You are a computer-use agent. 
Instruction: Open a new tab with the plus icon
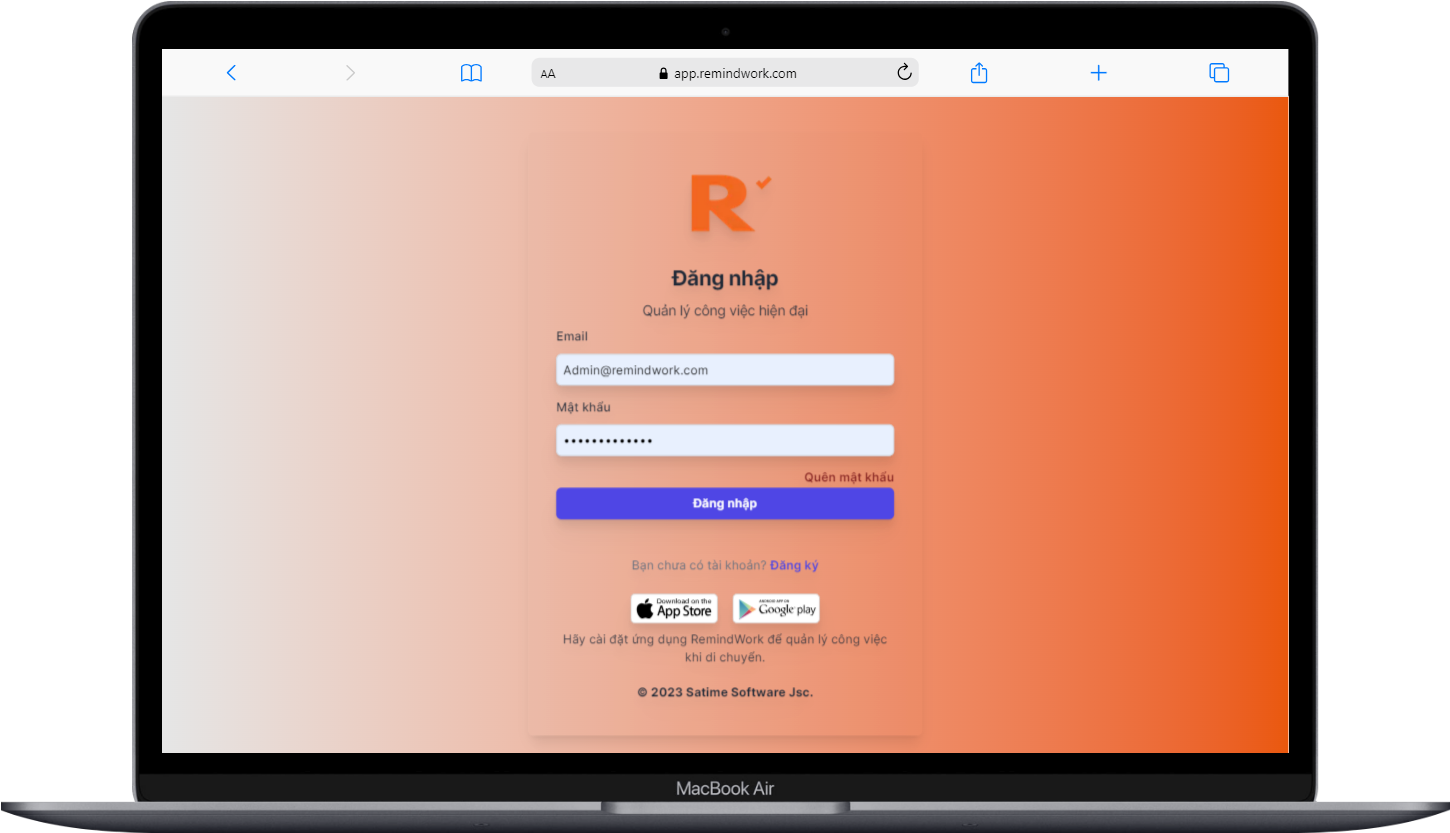[x=1098, y=72]
